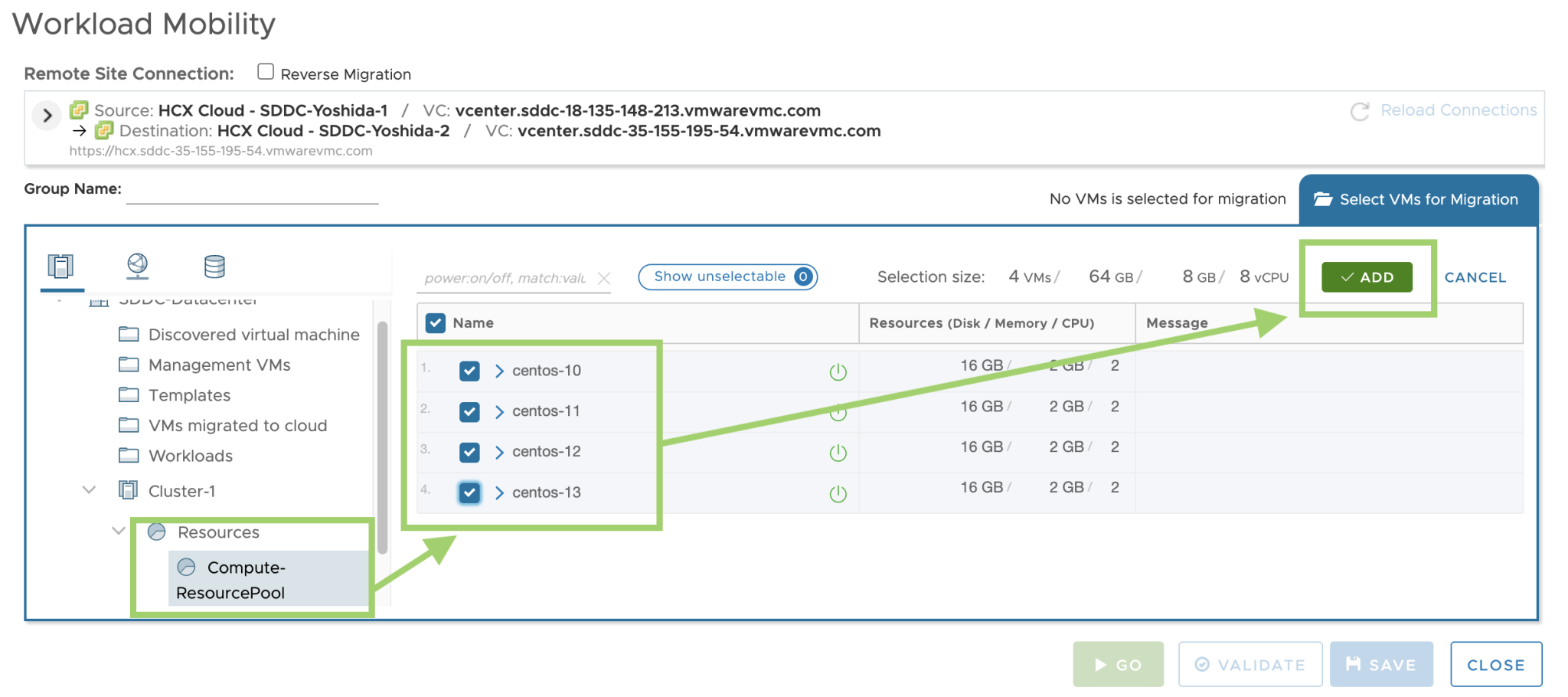
Task: Click the Cluster-1 cluster icon
Action: pyautogui.click(x=128, y=490)
